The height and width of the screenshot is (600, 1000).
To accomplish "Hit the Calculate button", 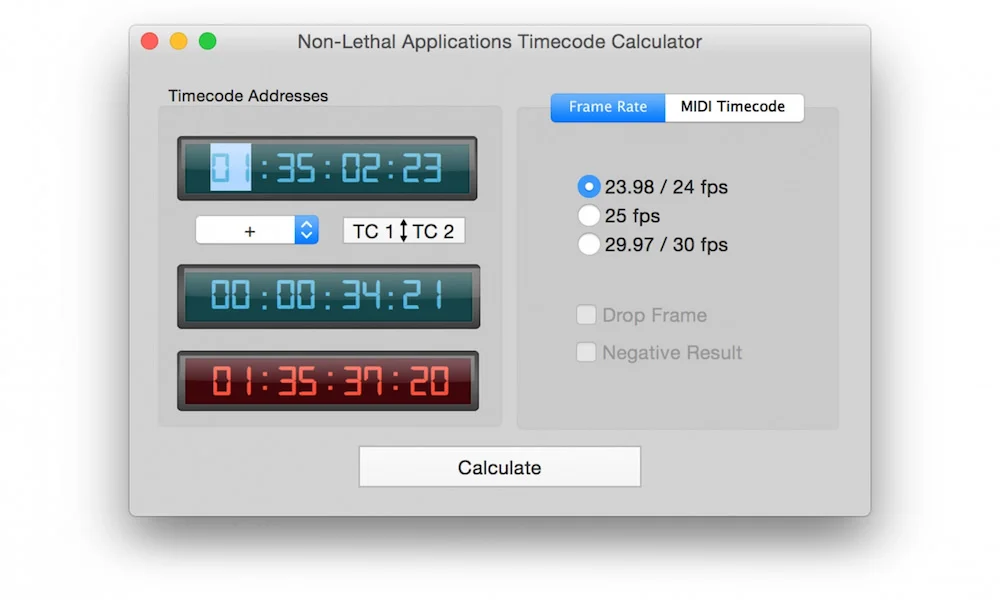I will [x=499, y=467].
